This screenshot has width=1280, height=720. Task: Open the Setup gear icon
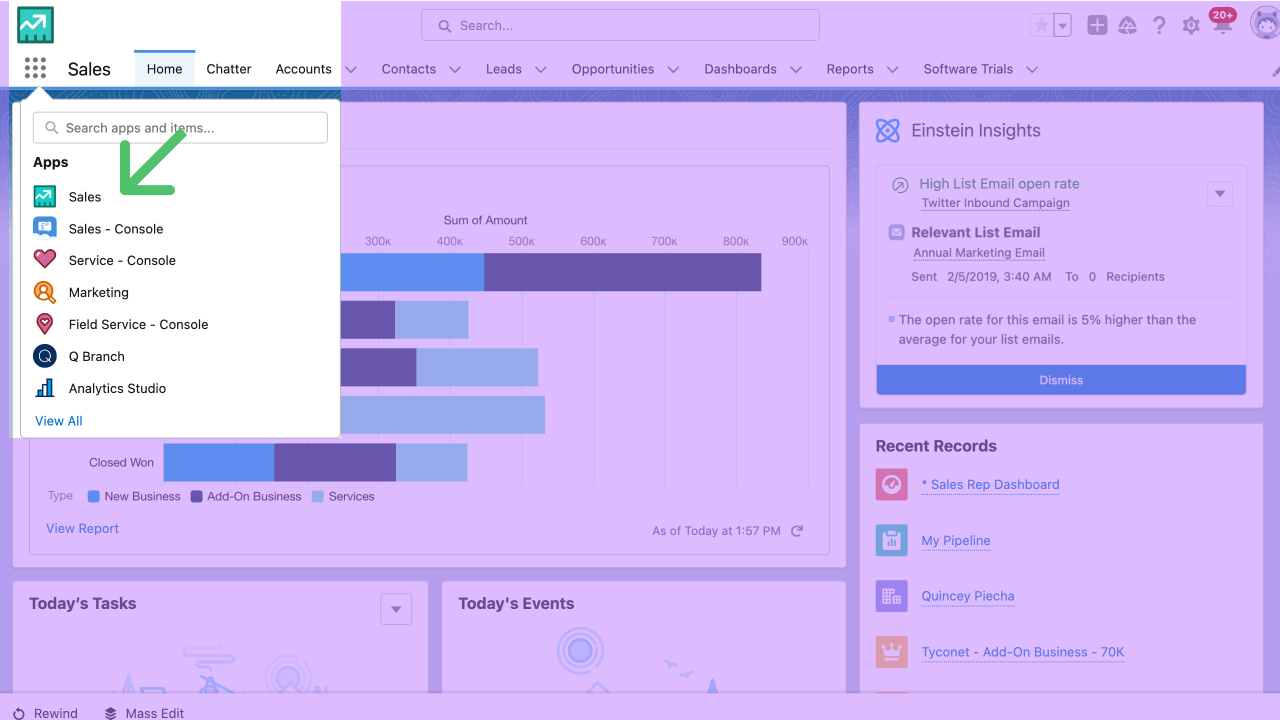click(x=1190, y=26)
